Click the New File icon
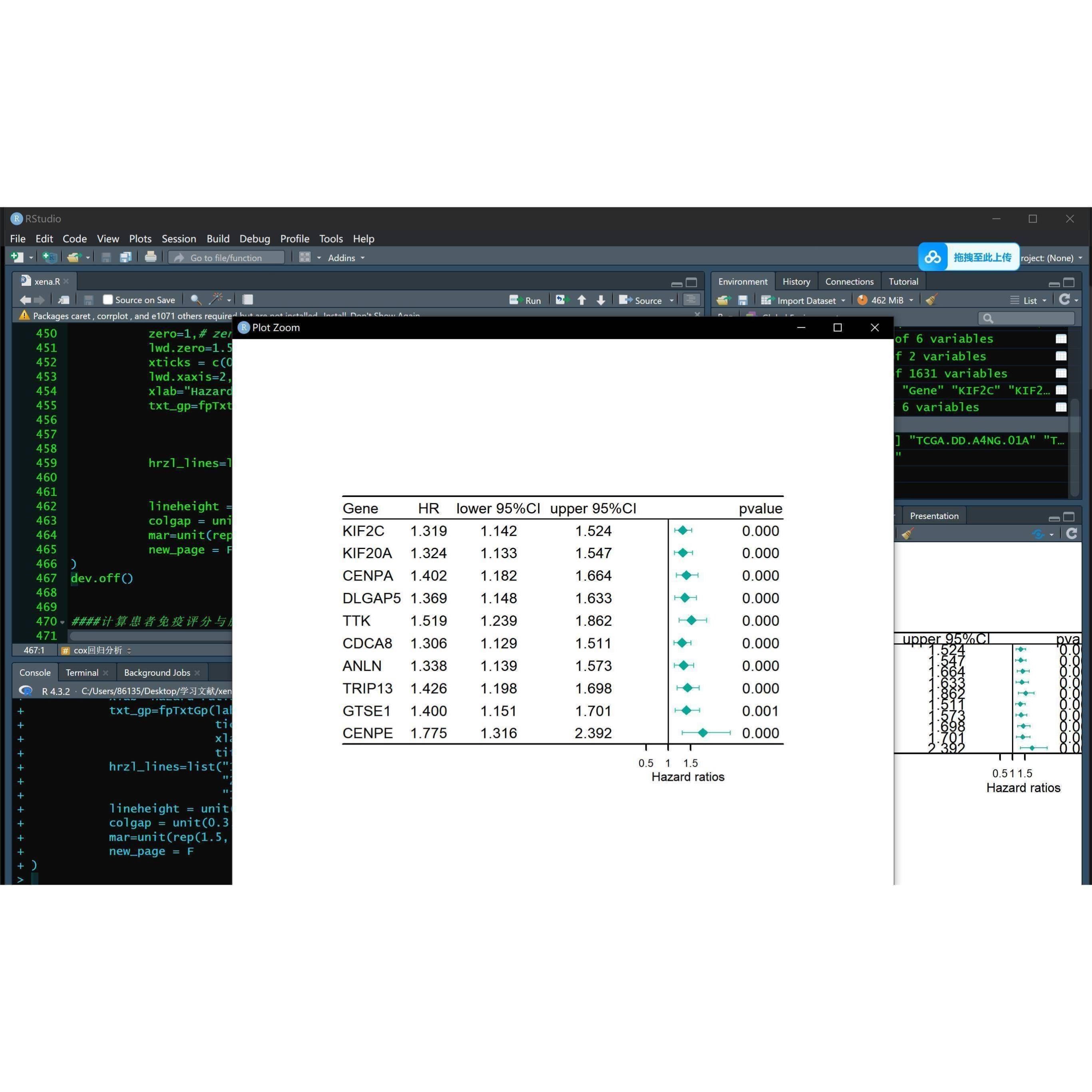 [17, 257]
